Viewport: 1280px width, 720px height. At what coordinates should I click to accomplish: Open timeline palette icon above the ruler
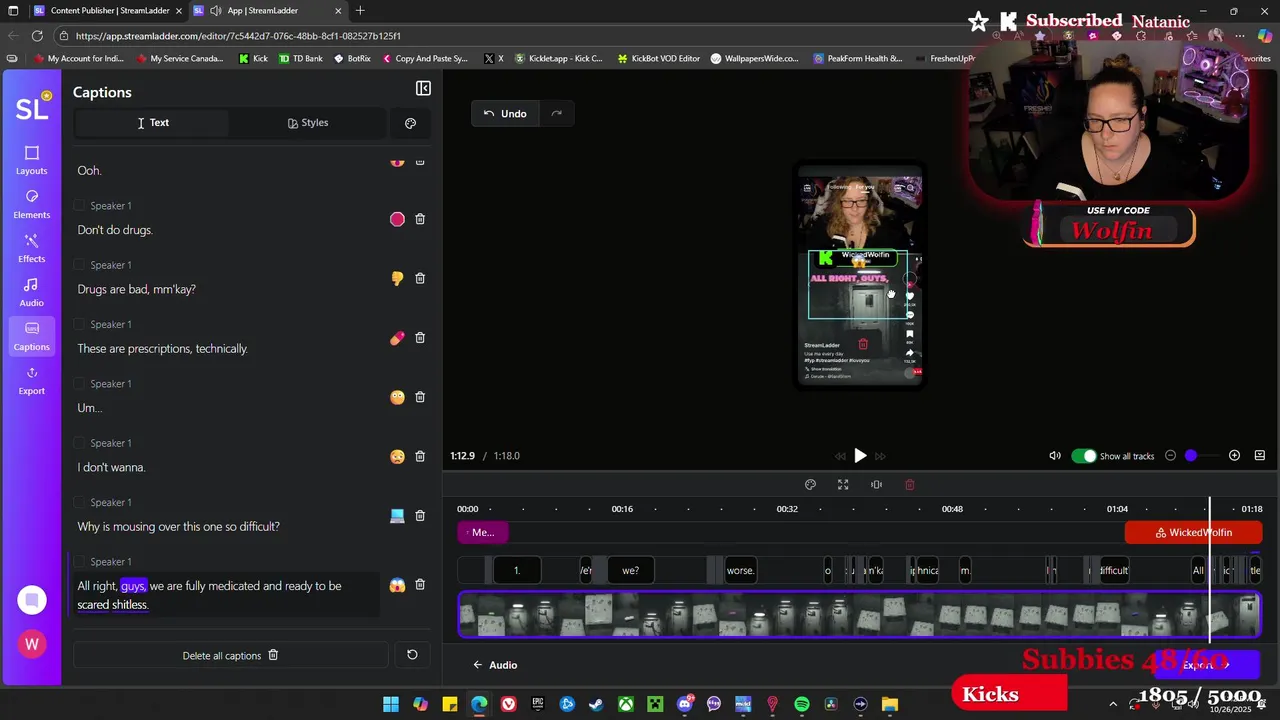810,485
